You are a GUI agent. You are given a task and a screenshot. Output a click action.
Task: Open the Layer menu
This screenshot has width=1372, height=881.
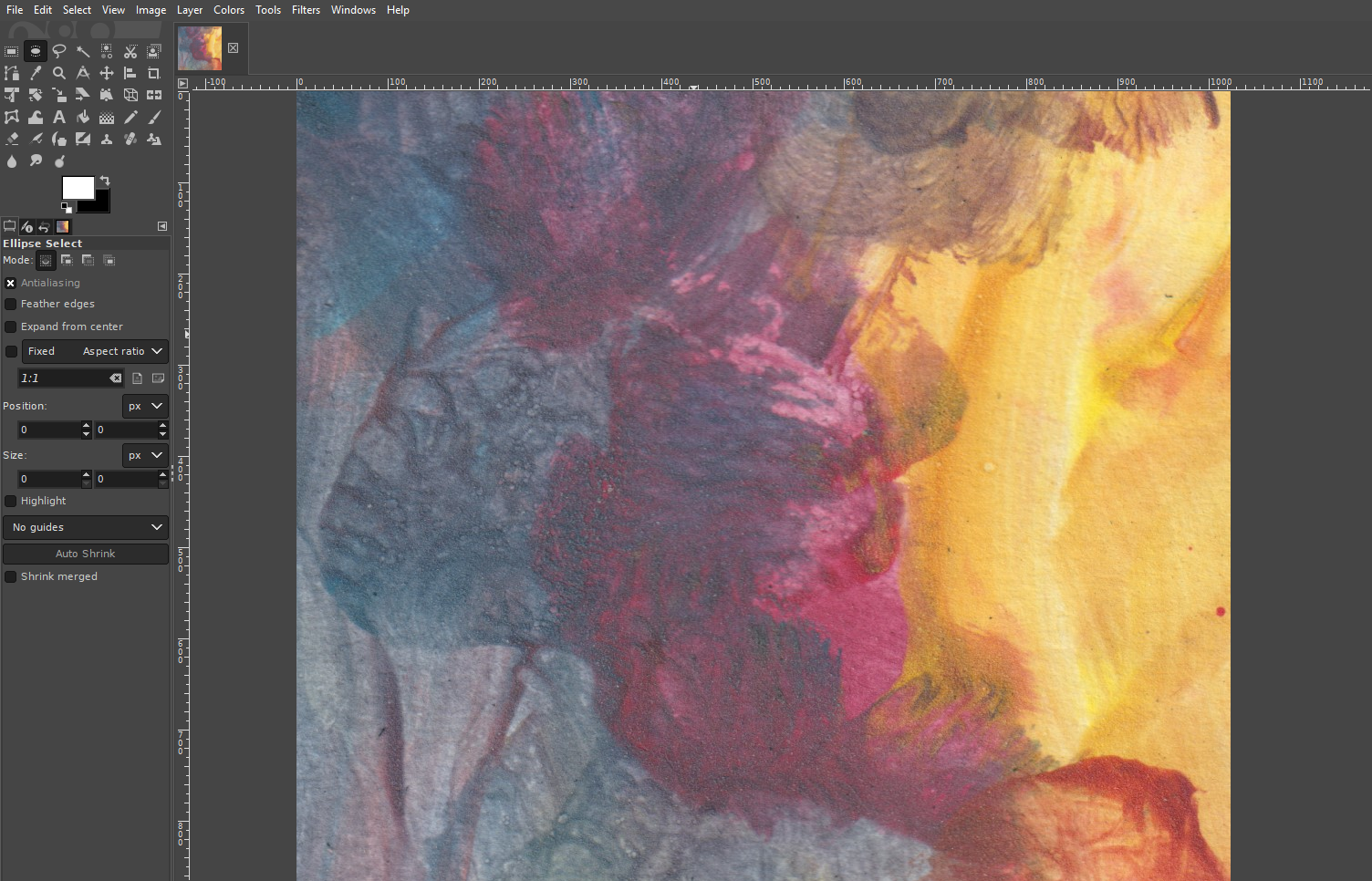pos(190,10)
